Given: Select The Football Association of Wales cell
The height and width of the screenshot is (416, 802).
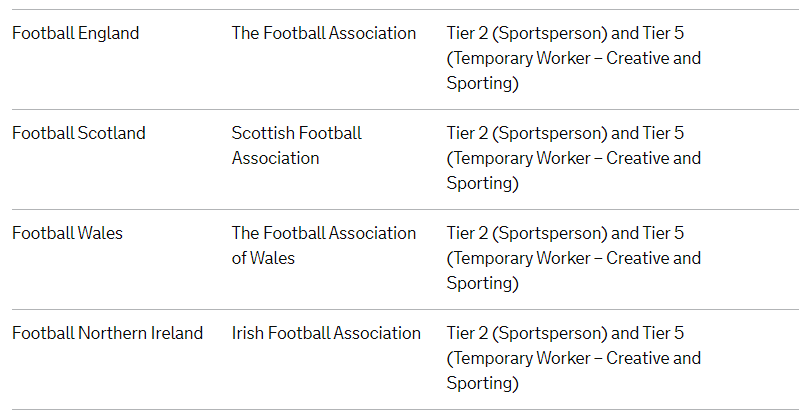Looking at the screenshot, I should 324,246.
